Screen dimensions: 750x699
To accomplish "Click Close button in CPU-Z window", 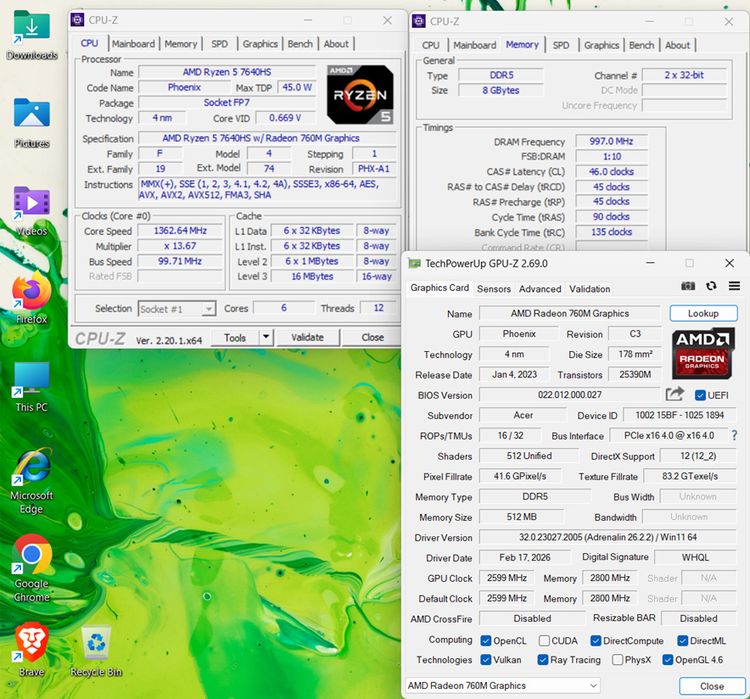I will pos(373,337).
